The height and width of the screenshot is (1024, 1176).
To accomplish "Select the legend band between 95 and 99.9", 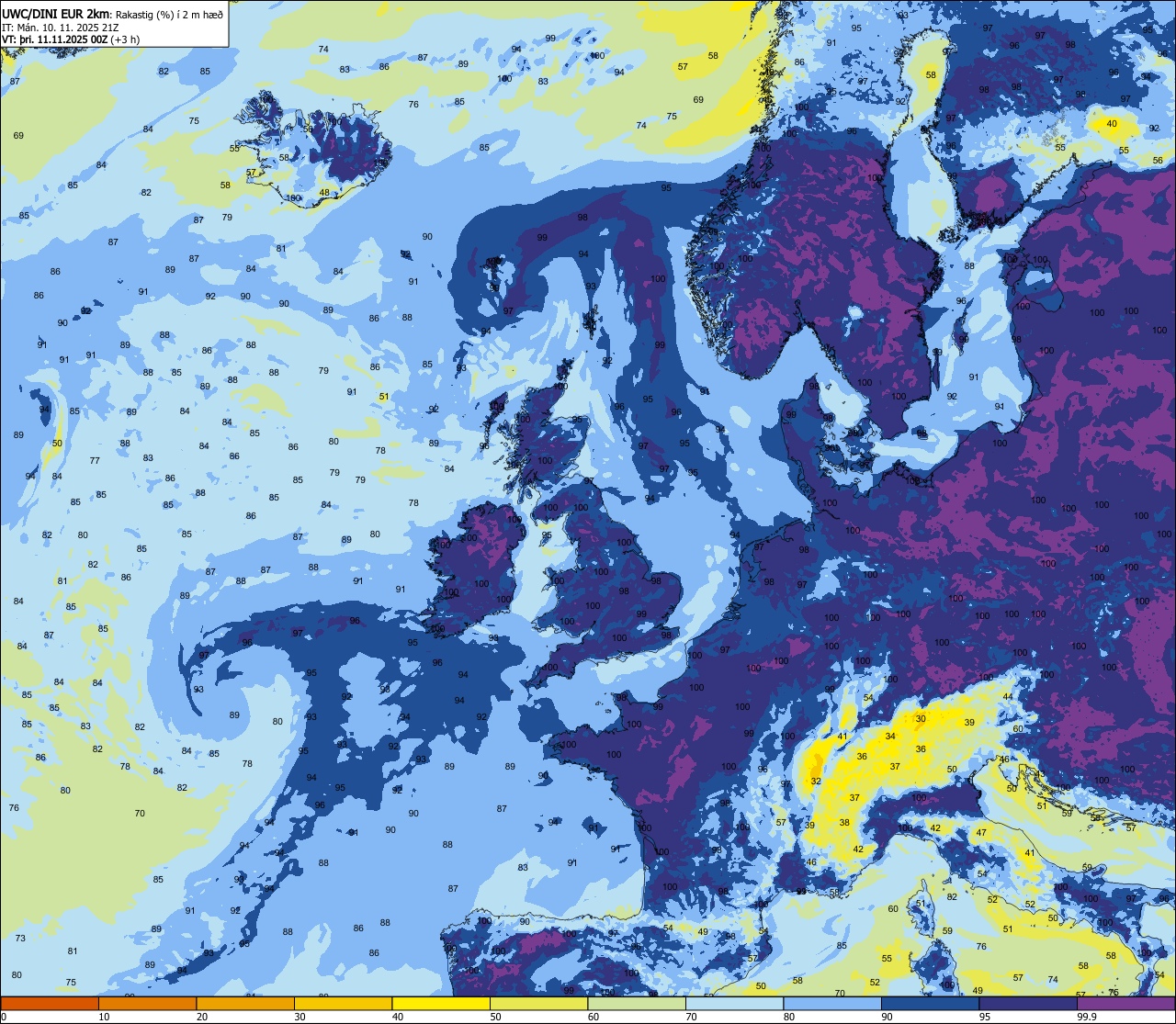I will click(x=1028, y=1003).
